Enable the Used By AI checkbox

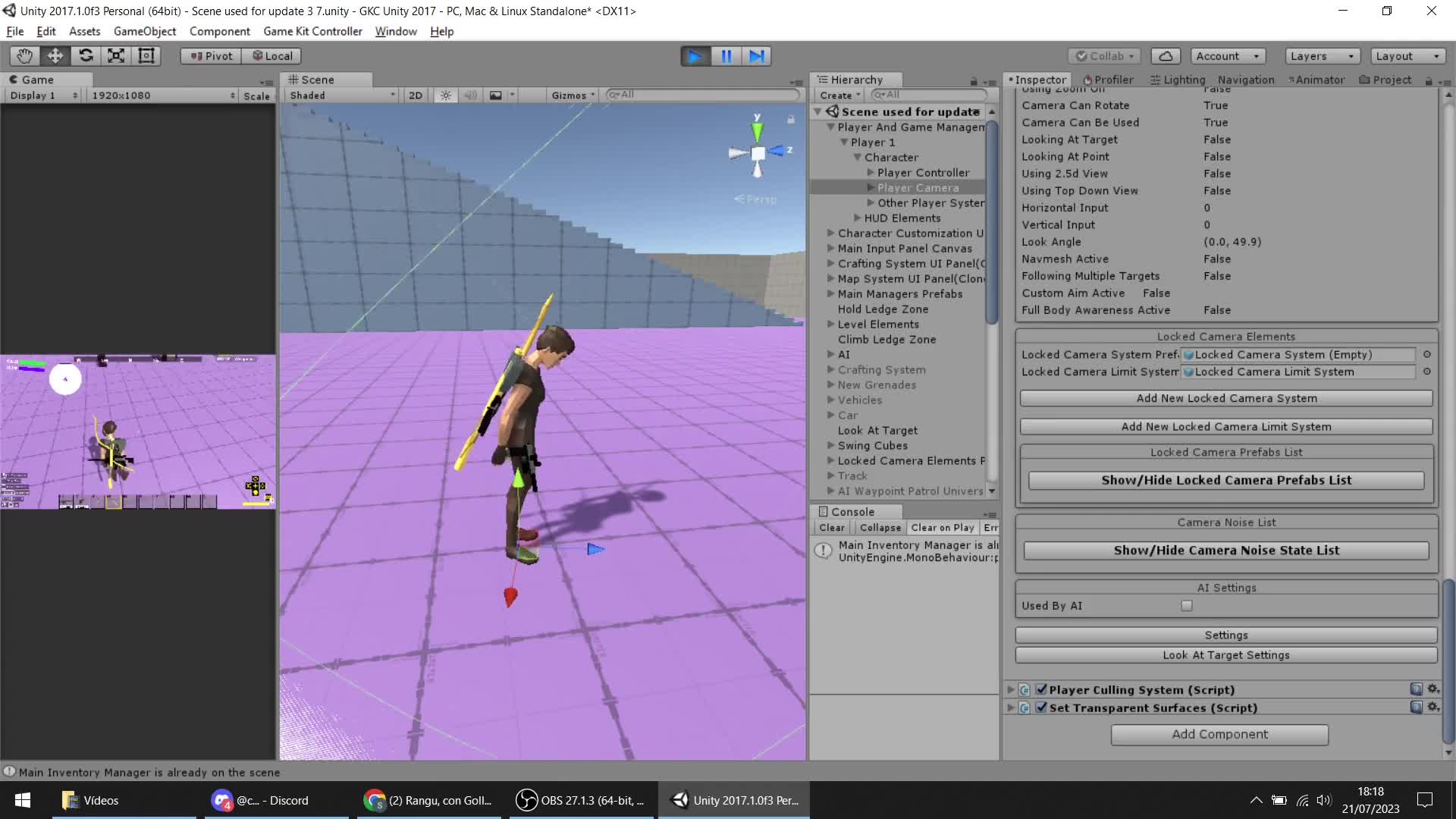pyautogui.click(x=1187, y=606)
